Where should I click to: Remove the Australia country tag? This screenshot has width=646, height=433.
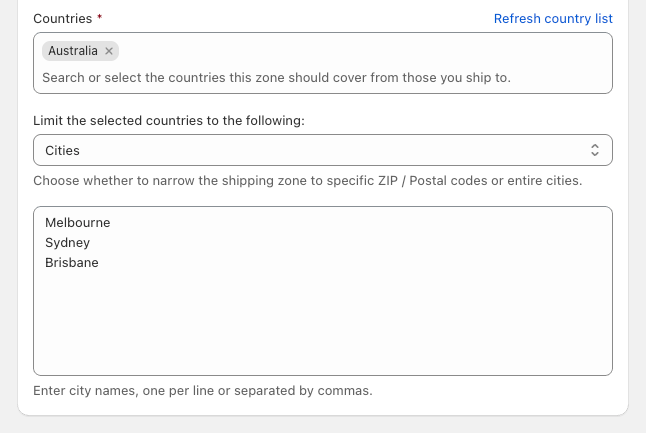click(x=110, y=51)
